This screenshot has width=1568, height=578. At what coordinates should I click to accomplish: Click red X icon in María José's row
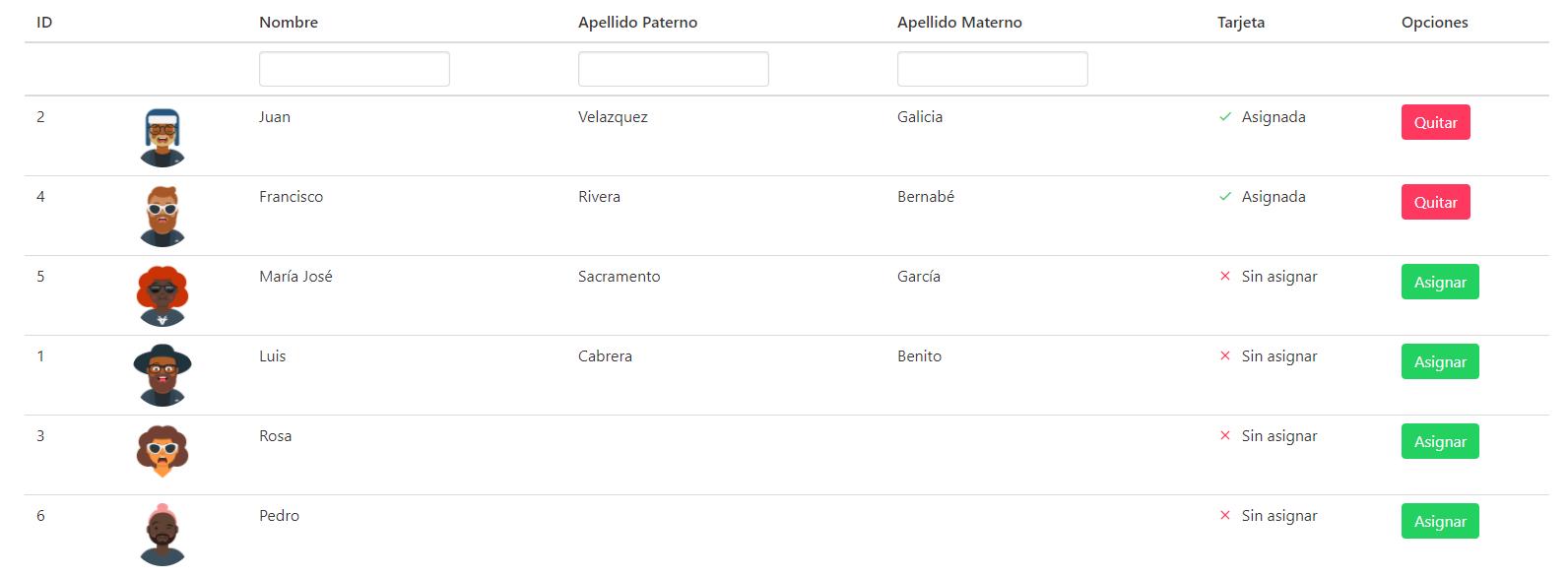[x=1225, y=277]
